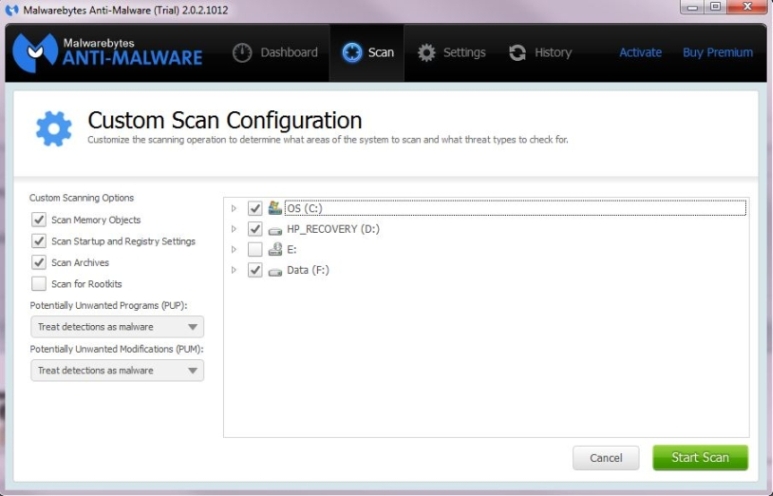
Task: Select the OS (C:) drive label
Action: pyautogui.click(x=305, y=208)
